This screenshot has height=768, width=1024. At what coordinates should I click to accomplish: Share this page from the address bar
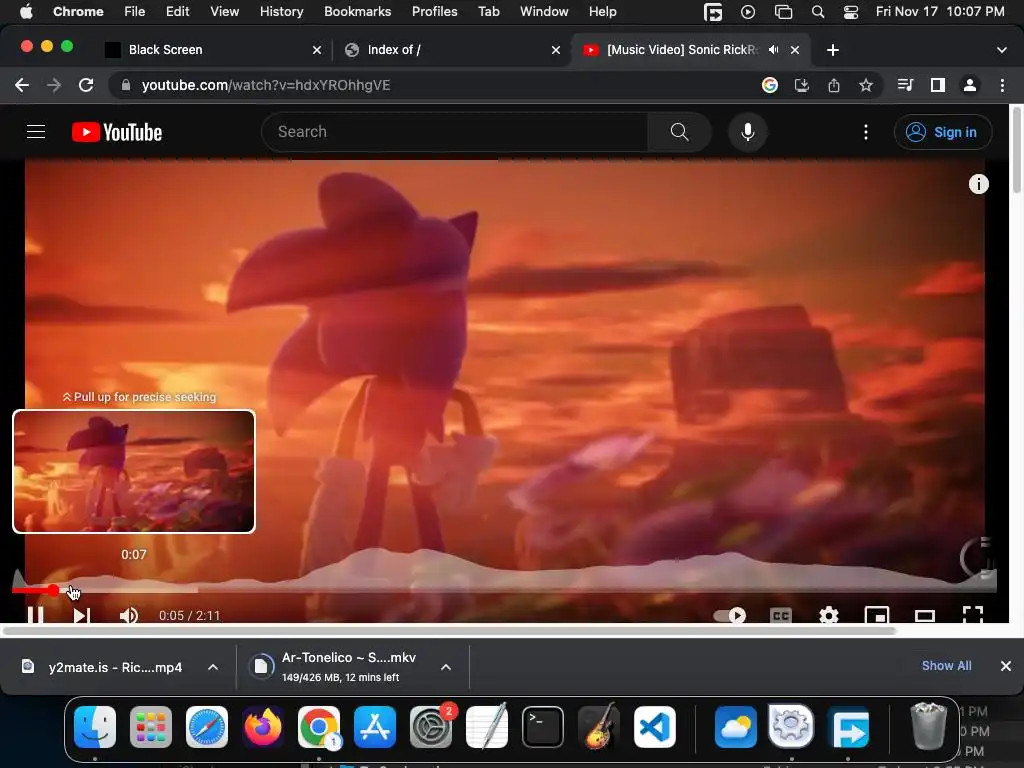pyautogui.click(x=833, y=85)
